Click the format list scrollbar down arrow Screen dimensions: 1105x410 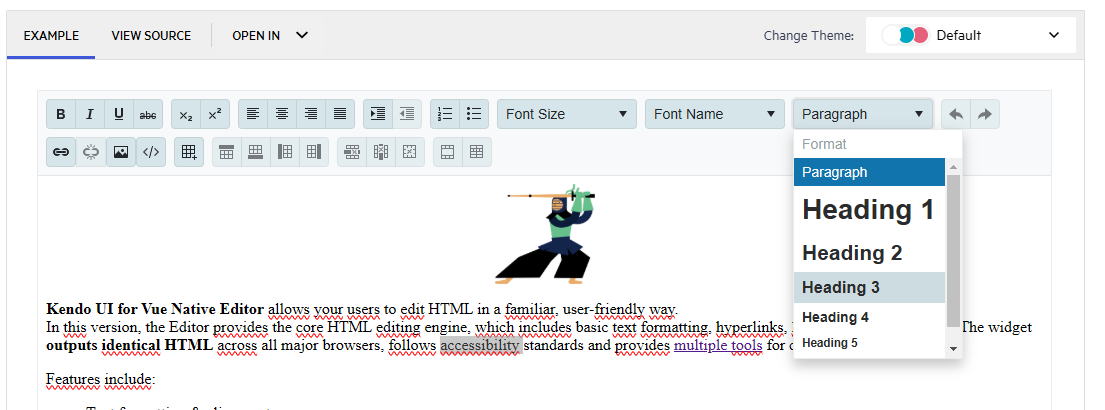pos(953,349)
